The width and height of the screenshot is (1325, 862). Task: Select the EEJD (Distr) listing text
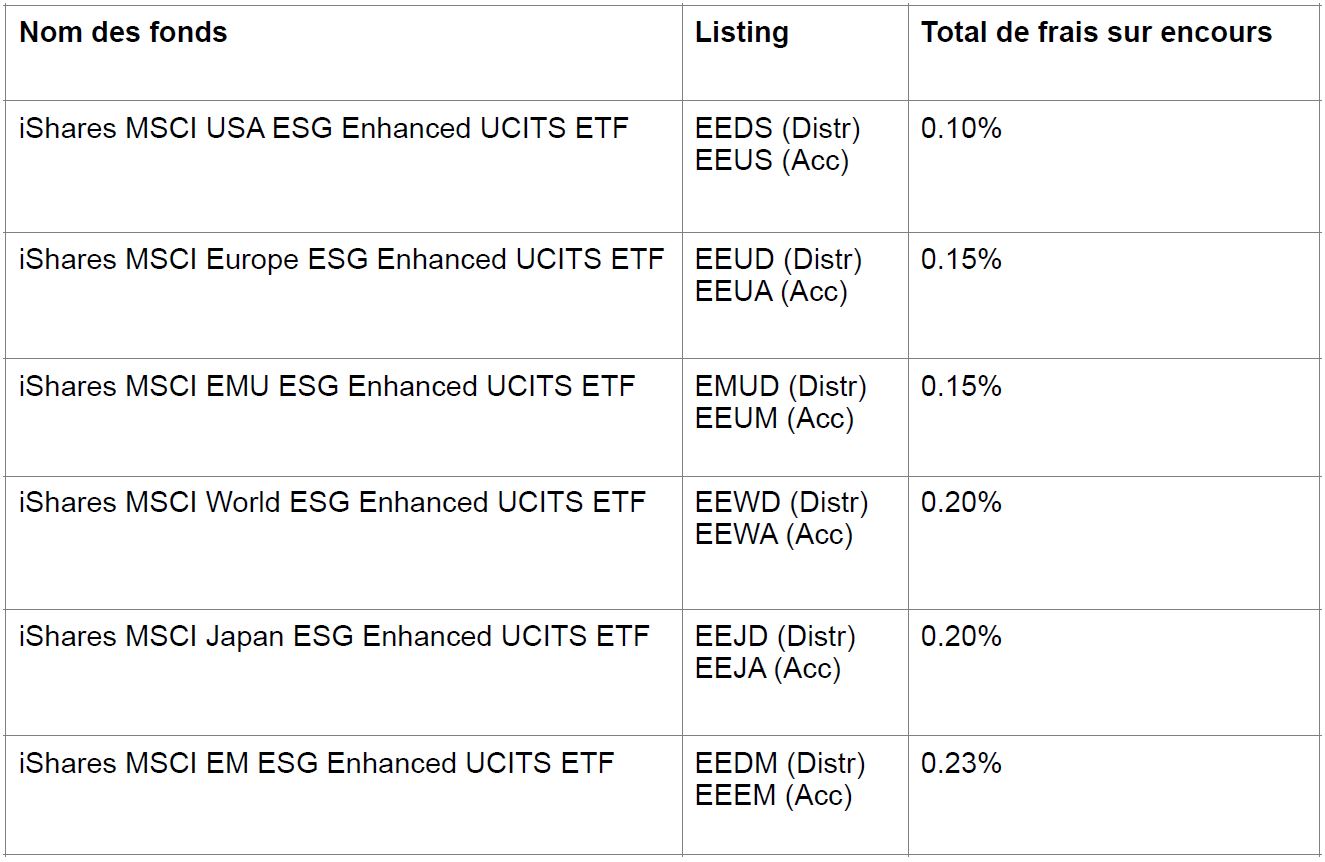coord(775,636)
